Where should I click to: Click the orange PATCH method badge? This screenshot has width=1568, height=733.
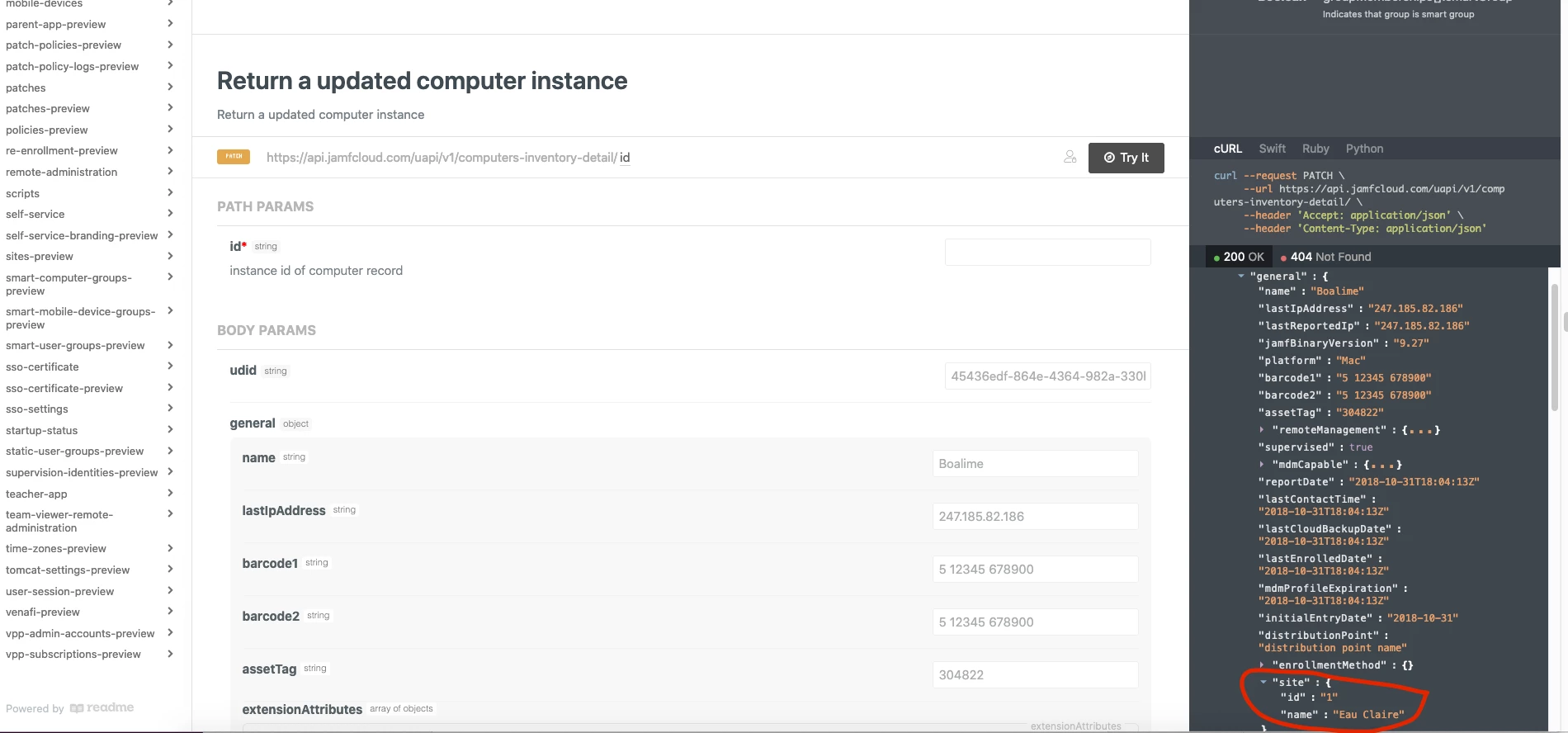(x=234, y=157)
